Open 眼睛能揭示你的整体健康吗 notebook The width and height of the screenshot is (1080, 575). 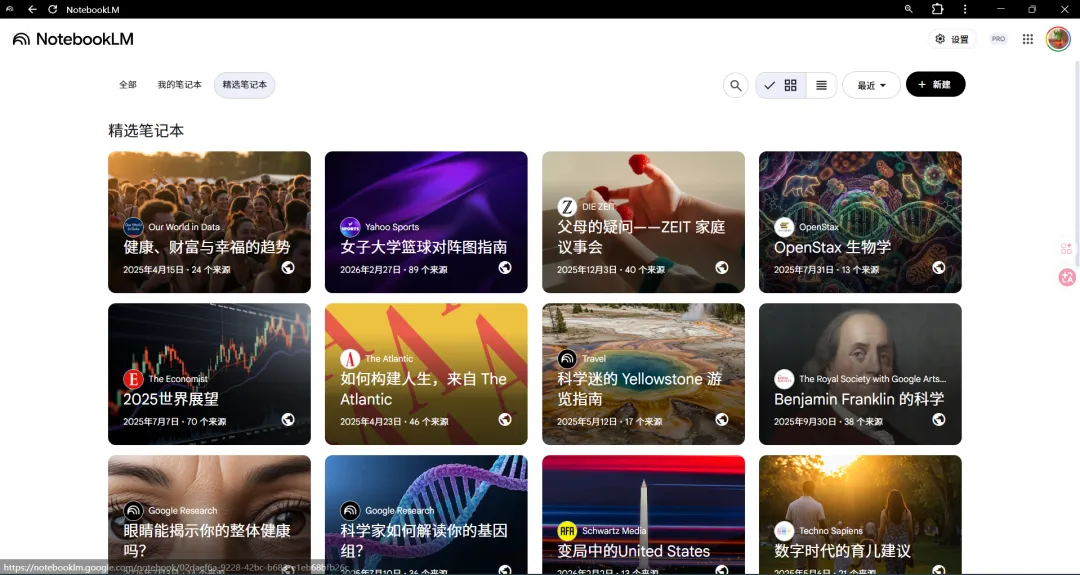coord(209,514)
